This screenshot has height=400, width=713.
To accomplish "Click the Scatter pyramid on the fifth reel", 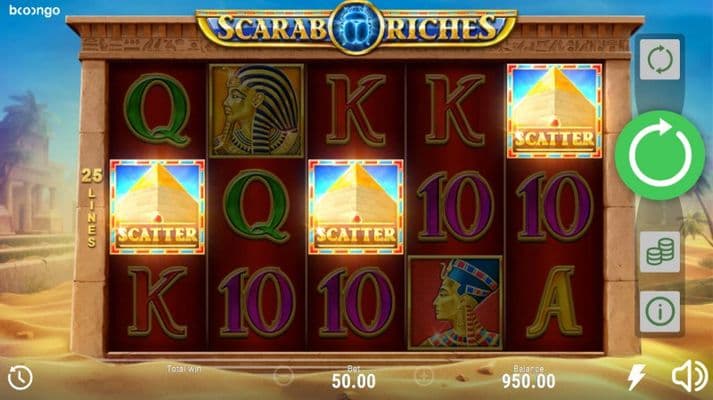I will (554, 111).
